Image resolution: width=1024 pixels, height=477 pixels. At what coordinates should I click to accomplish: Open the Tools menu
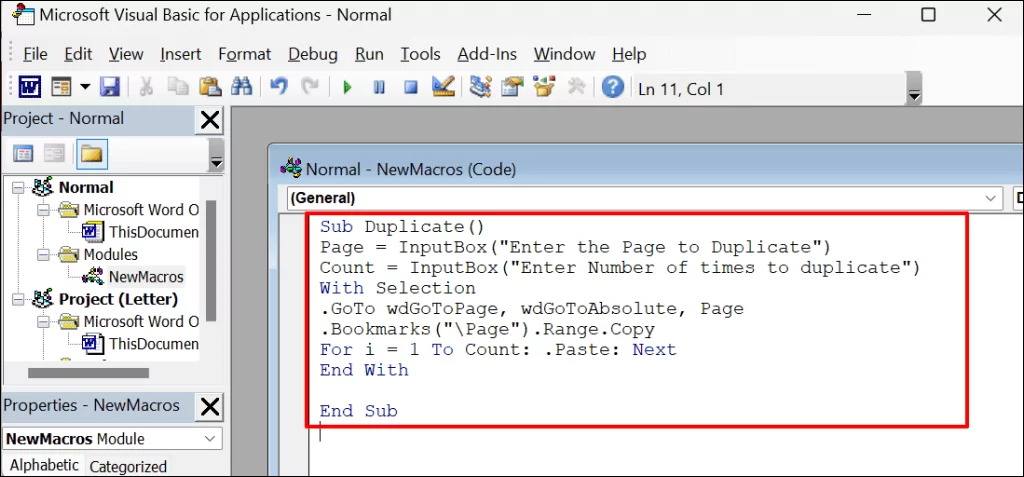(x=421, y=54)
